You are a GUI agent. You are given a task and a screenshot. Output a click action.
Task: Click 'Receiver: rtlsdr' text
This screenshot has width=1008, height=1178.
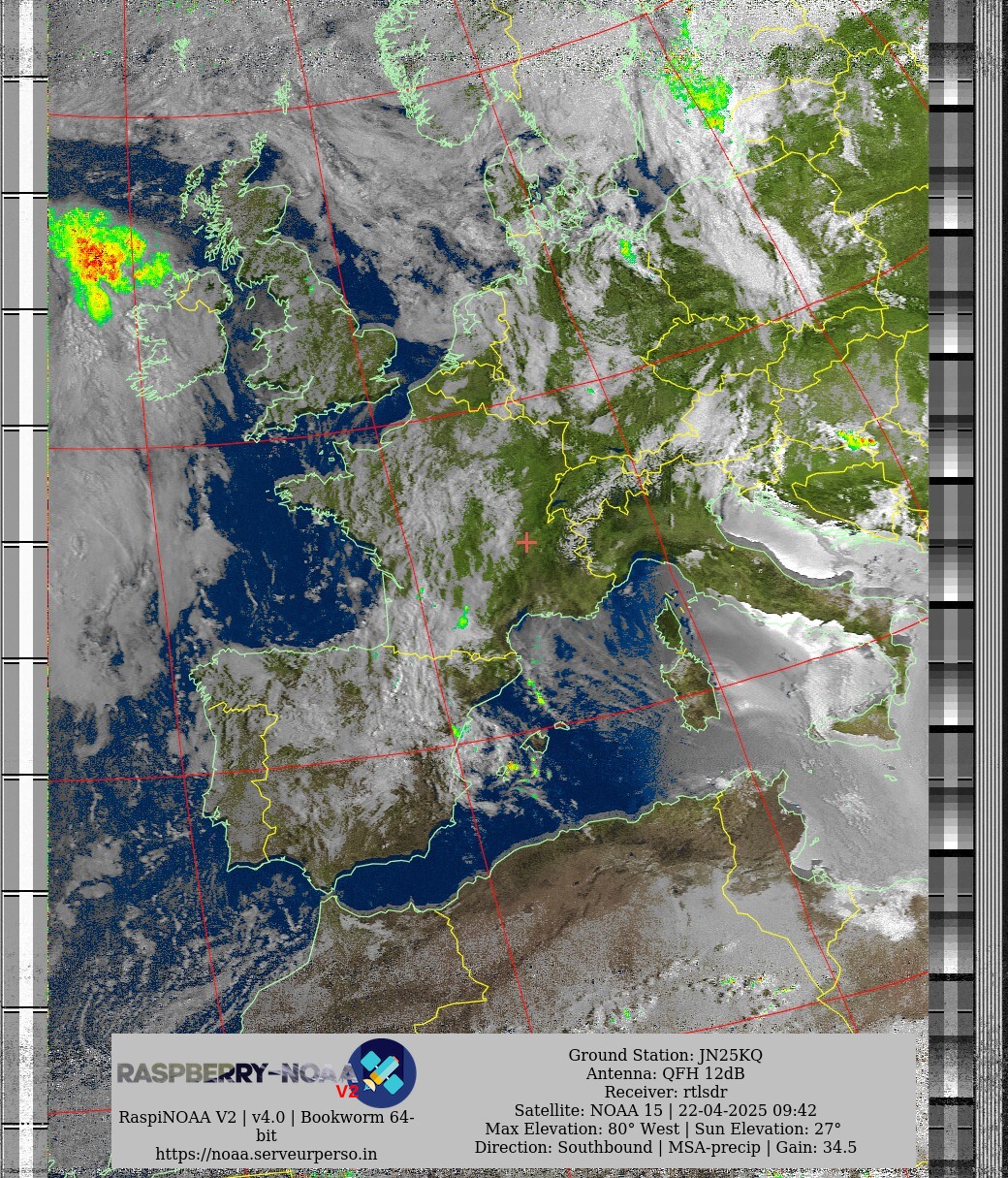point(665,1092)
